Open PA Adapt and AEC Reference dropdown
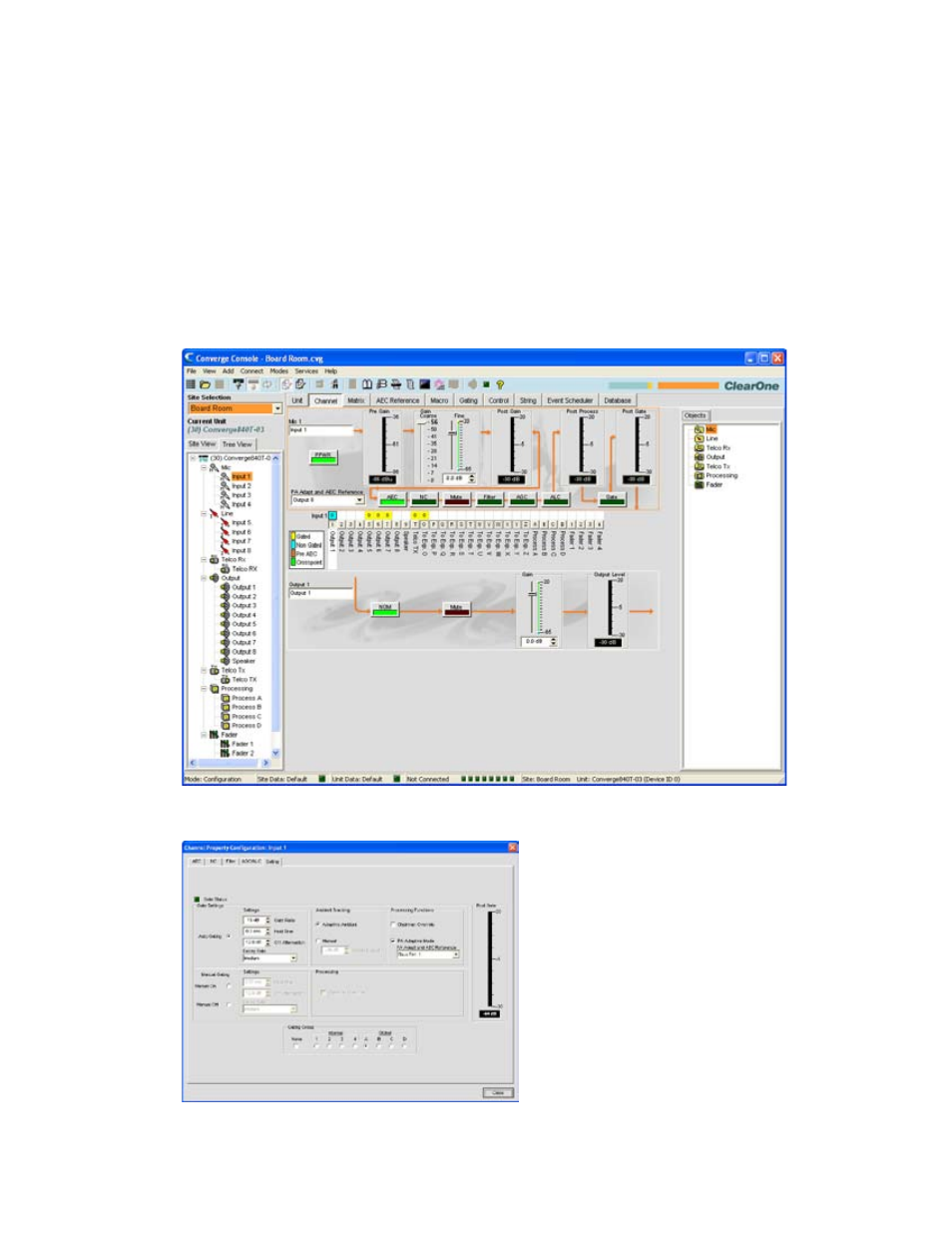 click(359, 500)
